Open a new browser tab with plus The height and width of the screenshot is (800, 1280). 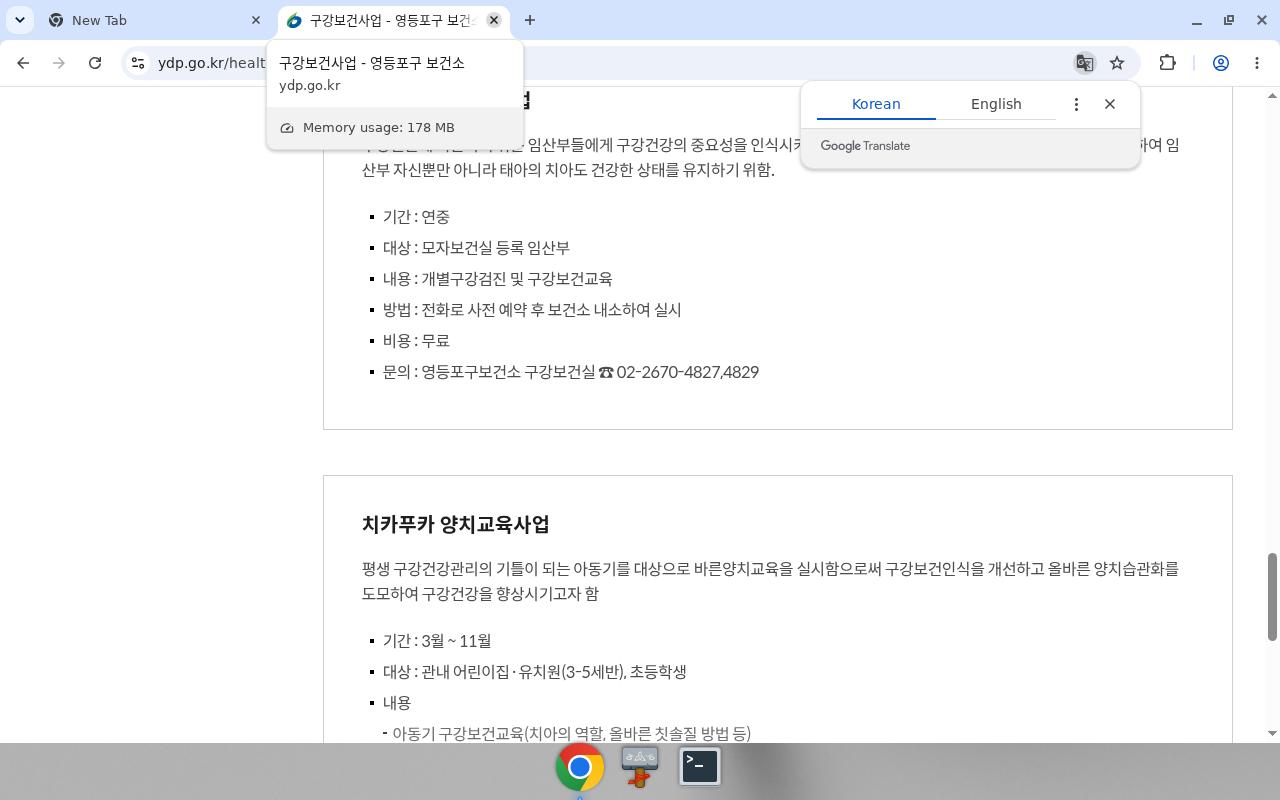point(530,20)
